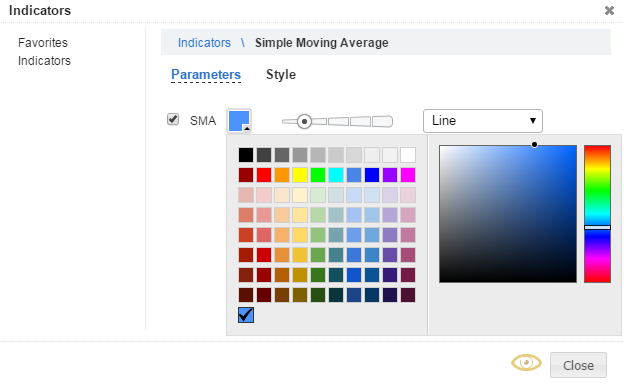The image size is (624, 391).
Task: Switch to the Style tab
Action: click(x=281, y=74)
